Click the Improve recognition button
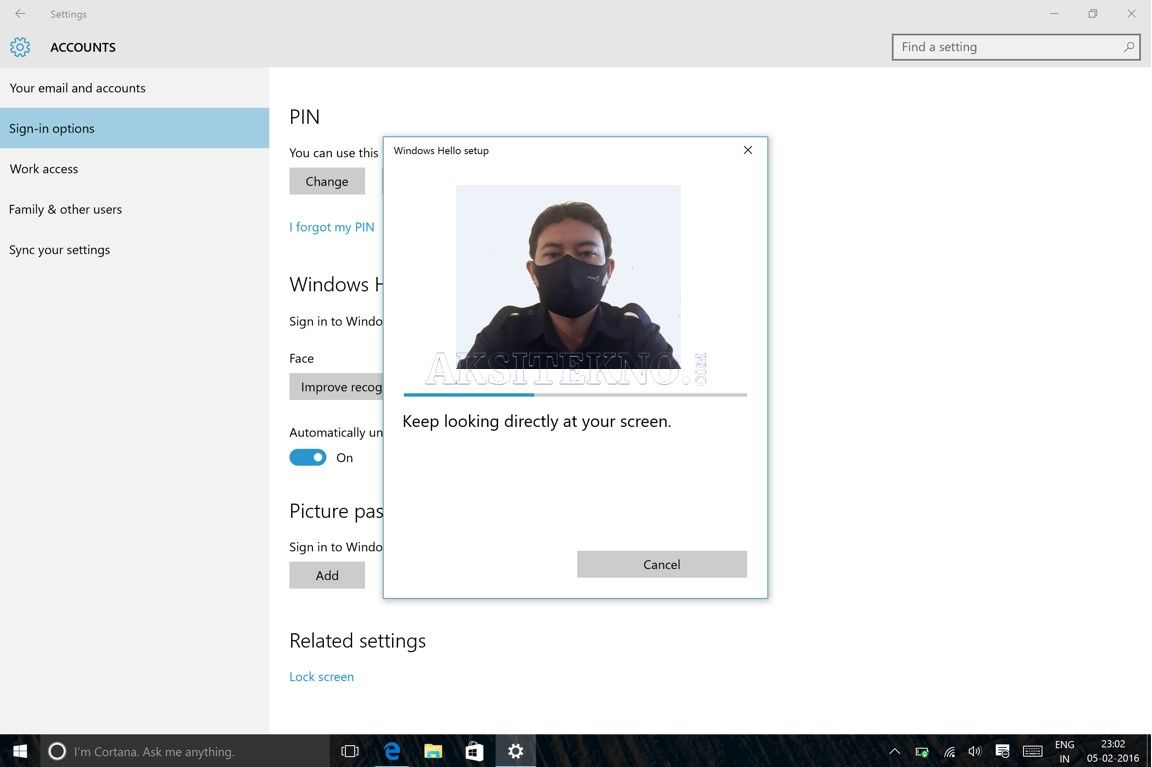1152x767 pixels. (336, 386)
